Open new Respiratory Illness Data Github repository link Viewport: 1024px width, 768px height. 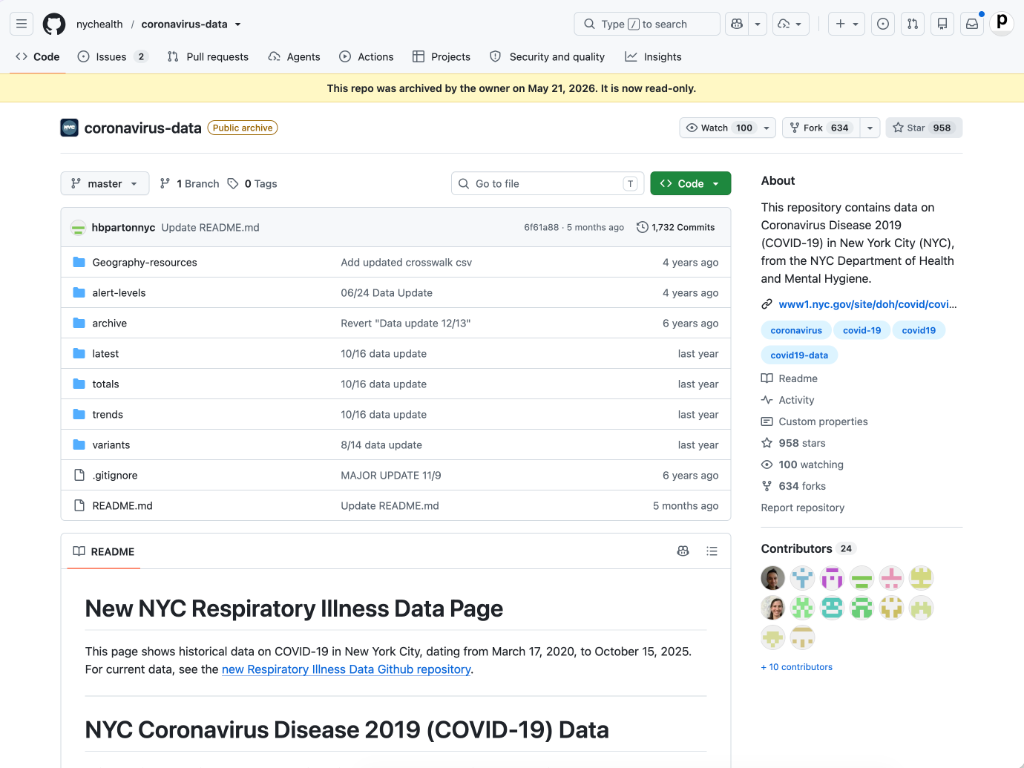346,669
